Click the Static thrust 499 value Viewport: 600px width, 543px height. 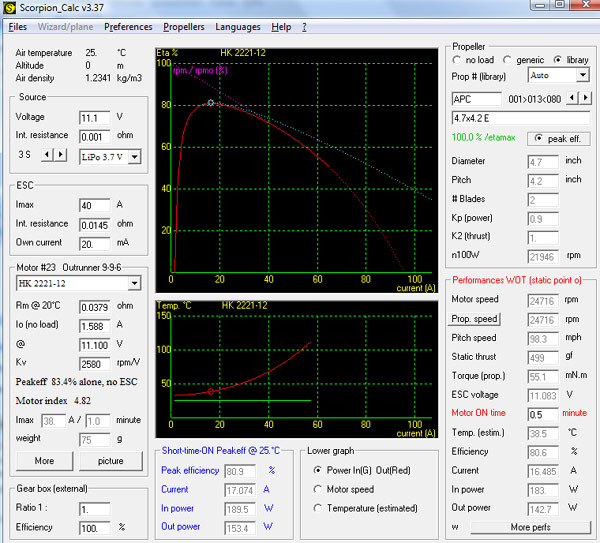(543, 358)
